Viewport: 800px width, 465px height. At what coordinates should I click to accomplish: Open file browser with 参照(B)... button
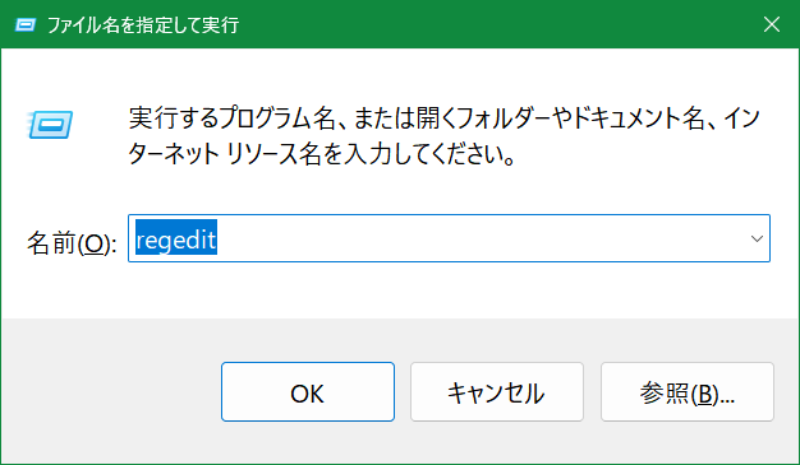coord(686,392)
